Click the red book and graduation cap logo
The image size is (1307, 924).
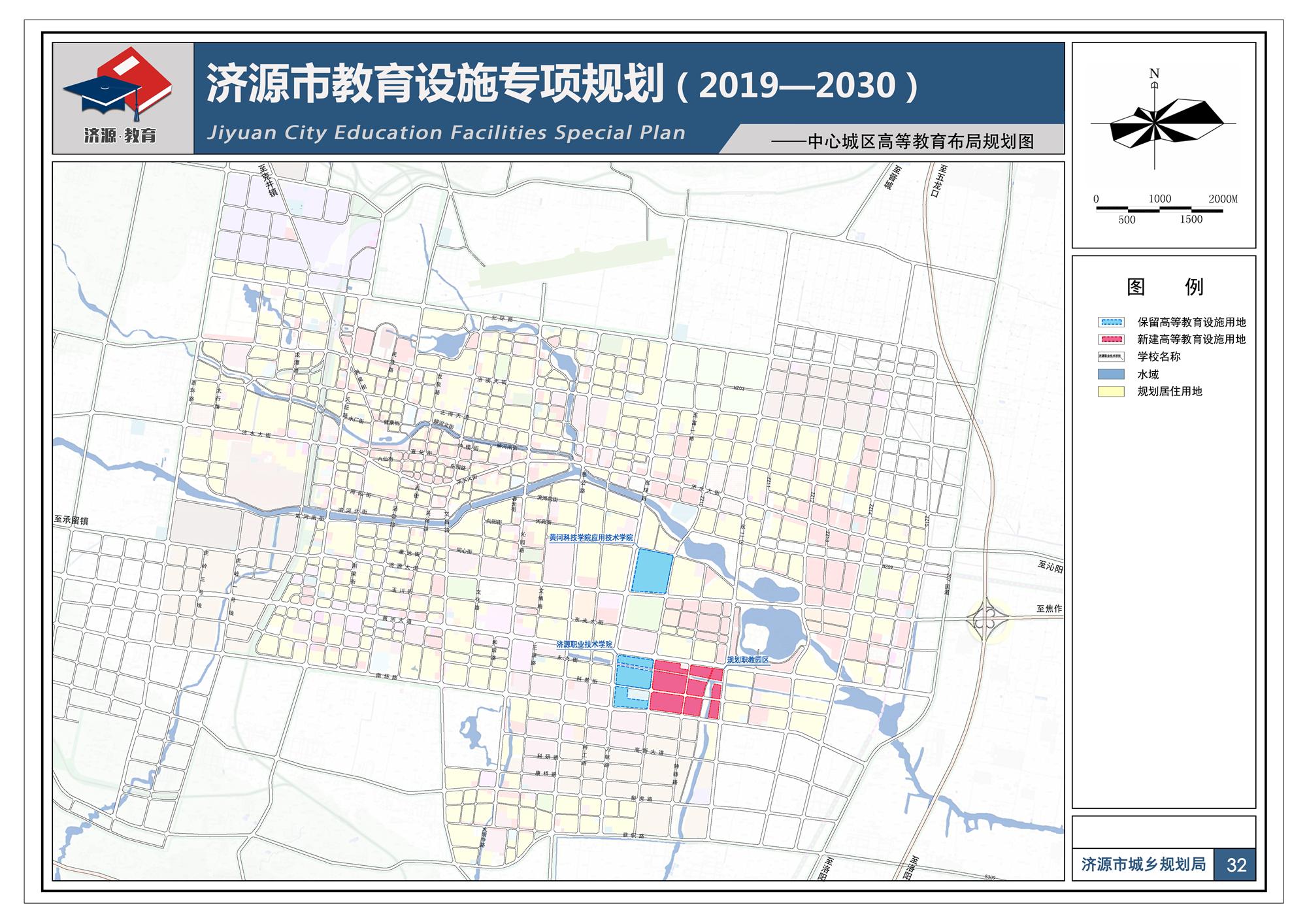[x=118, y=84]
